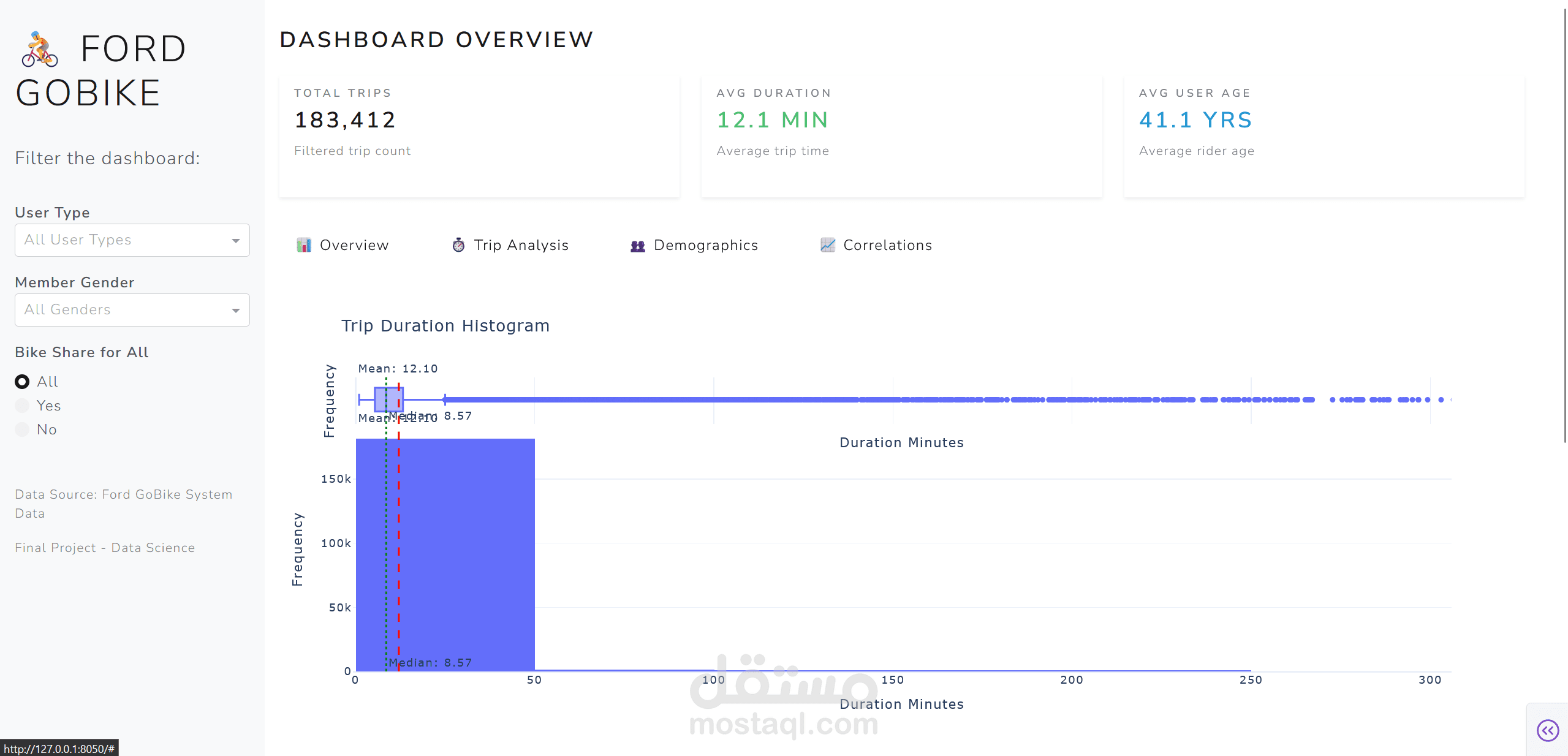Select the No radio option
Image resolution: width=1568 pixels, height=756 pixels.
pos(22,429)
